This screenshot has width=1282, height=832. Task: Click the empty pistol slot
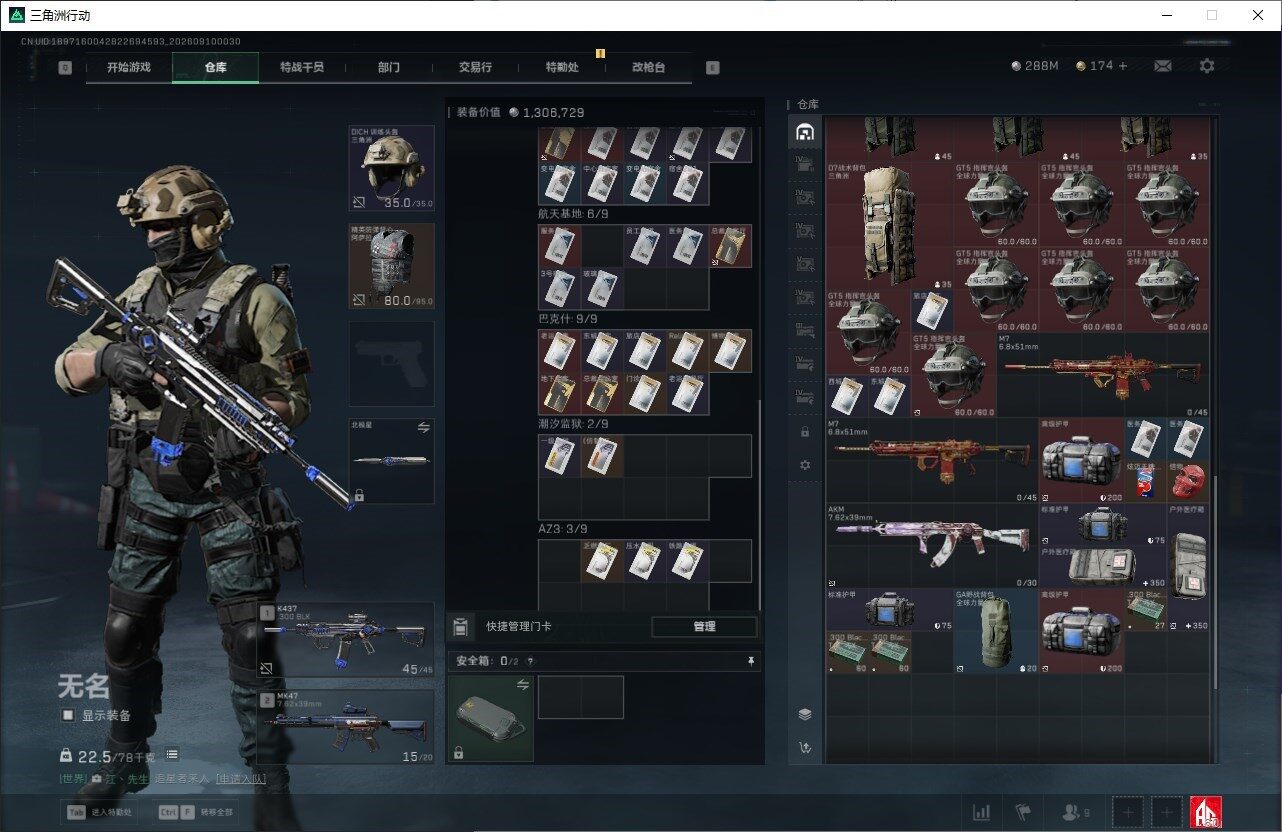[391, 364]
